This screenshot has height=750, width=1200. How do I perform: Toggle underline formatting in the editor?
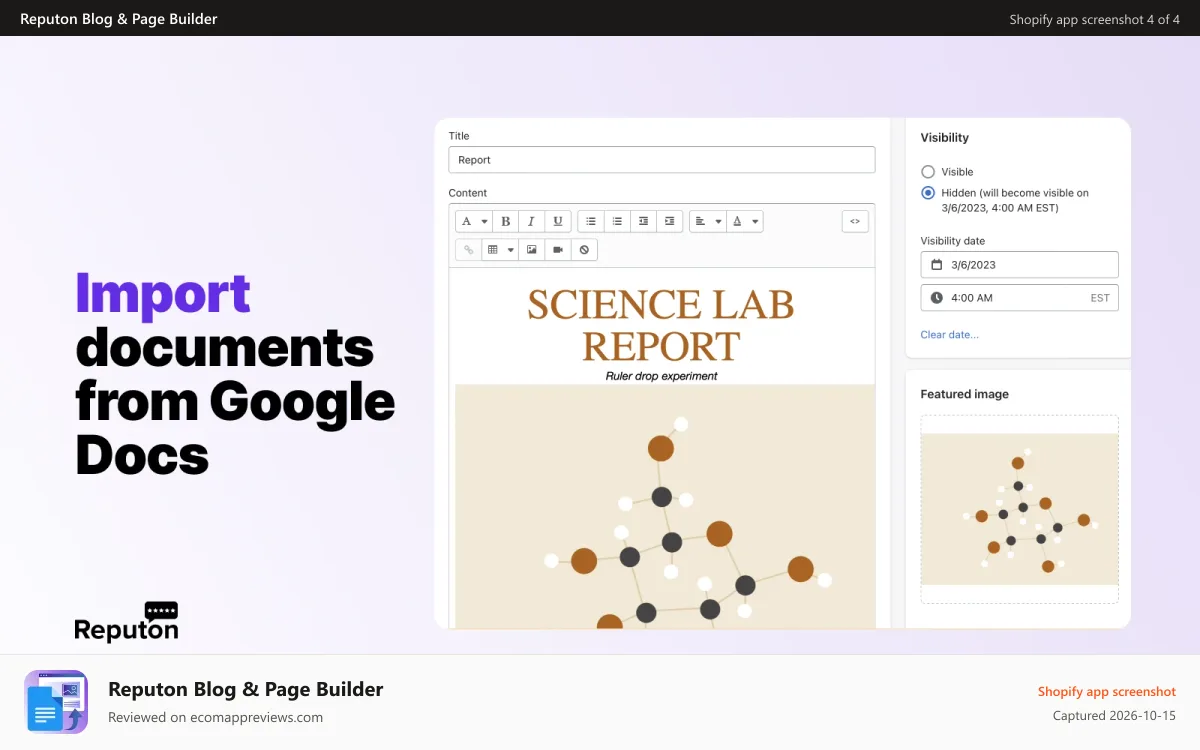[x=558, y=221]
